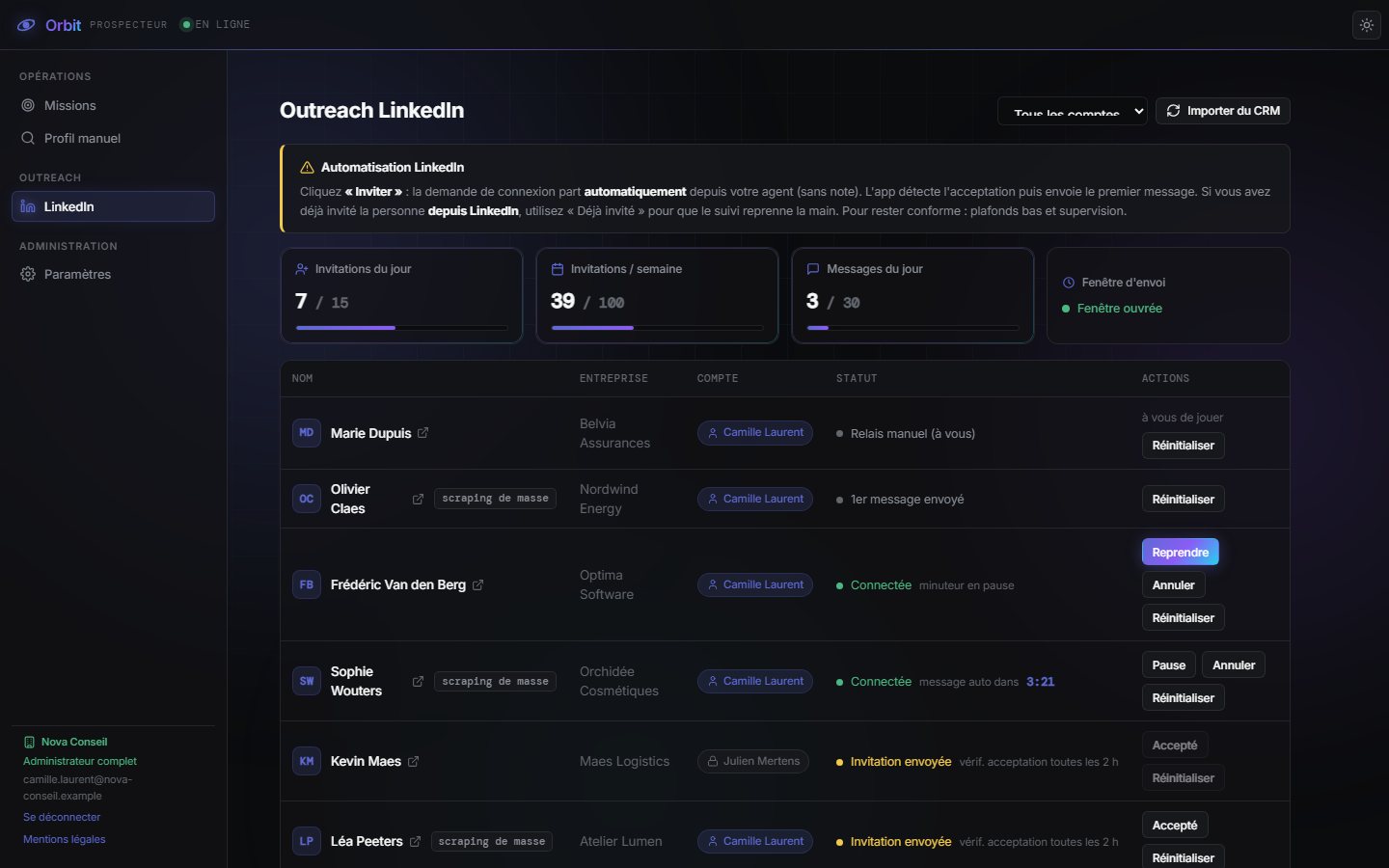
Task: Click Se déconnecter link
Action: (62, 817)
